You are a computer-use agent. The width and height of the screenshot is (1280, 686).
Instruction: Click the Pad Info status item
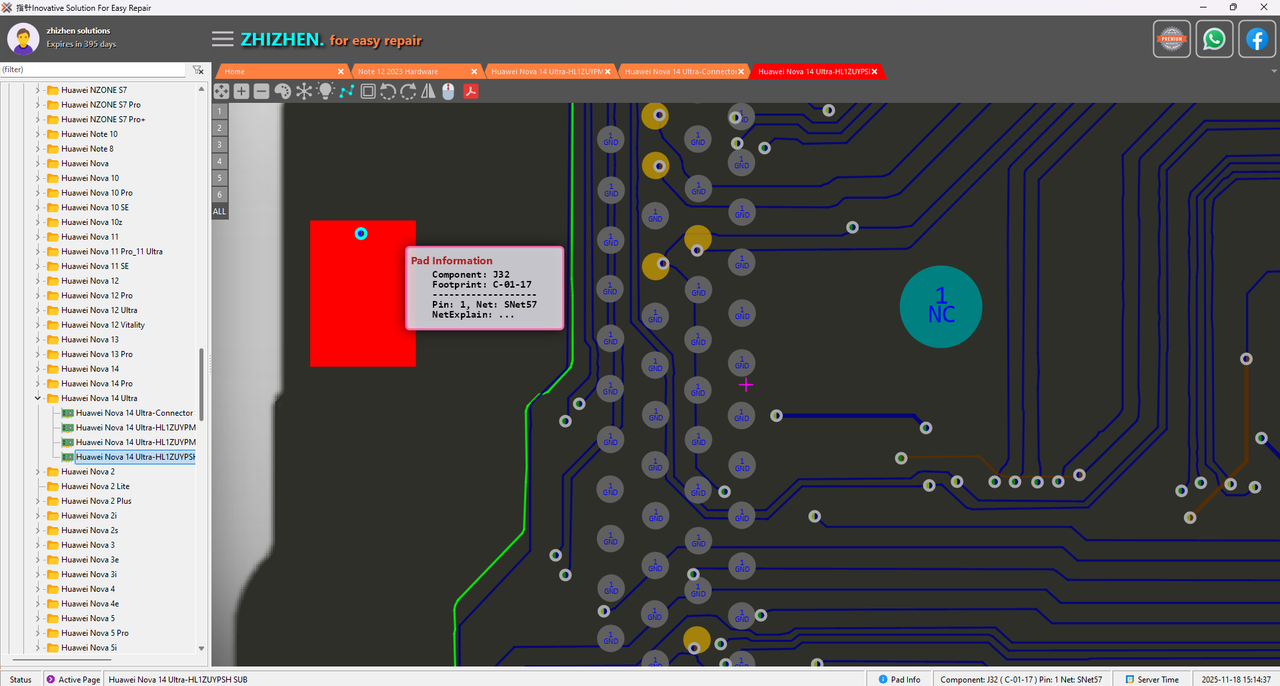(x=899, y=679)
